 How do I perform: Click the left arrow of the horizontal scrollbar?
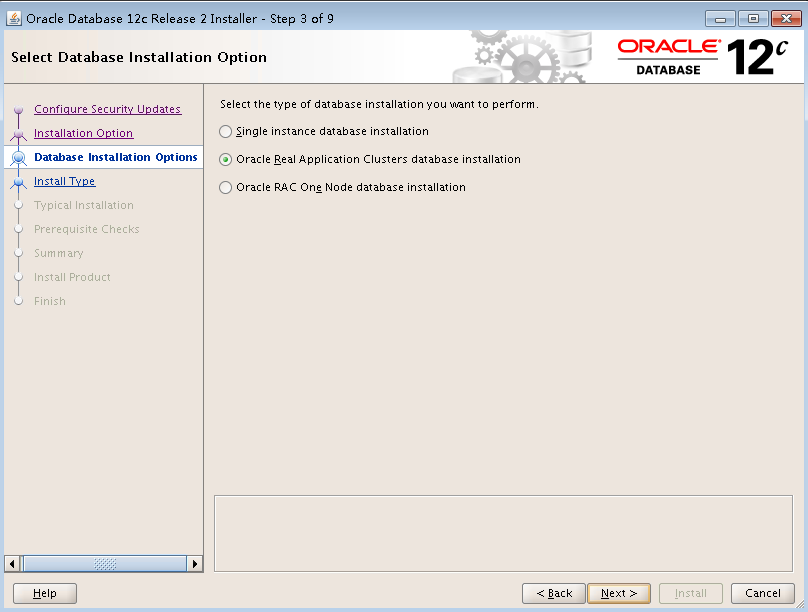[x=9, y=564]
